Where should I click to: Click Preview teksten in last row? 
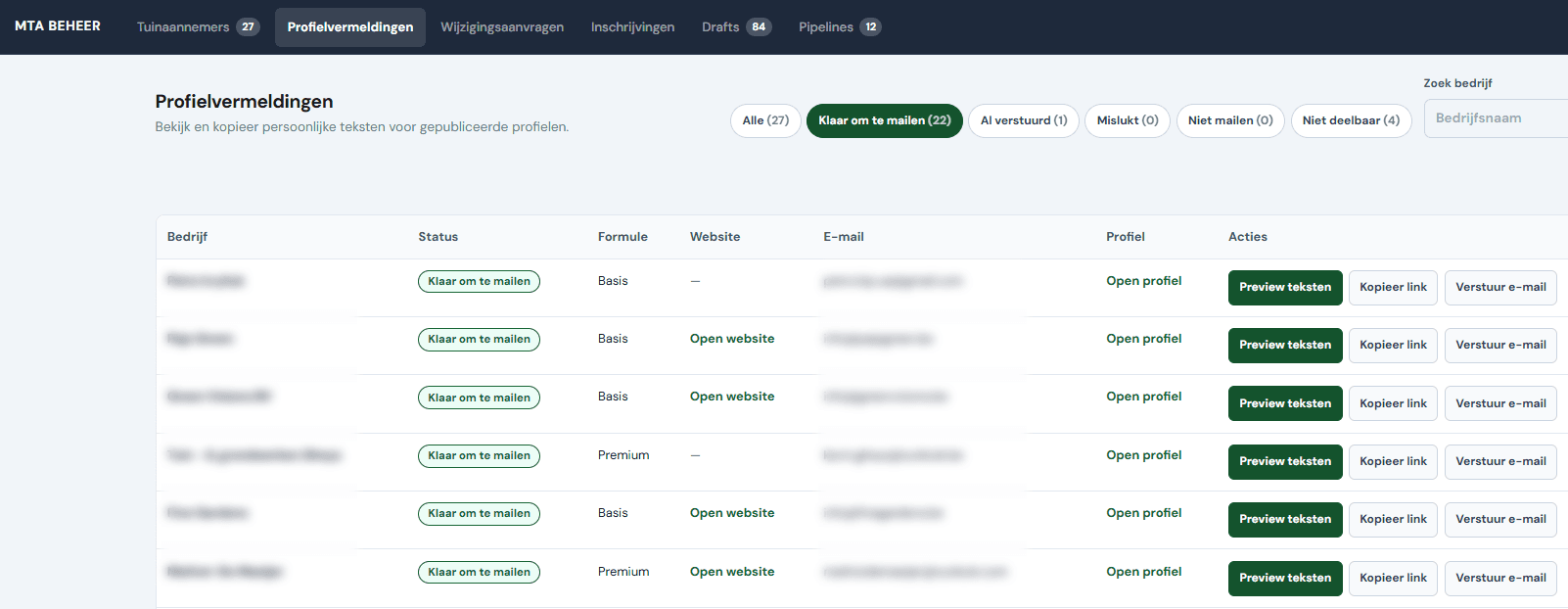[1285, 578]
